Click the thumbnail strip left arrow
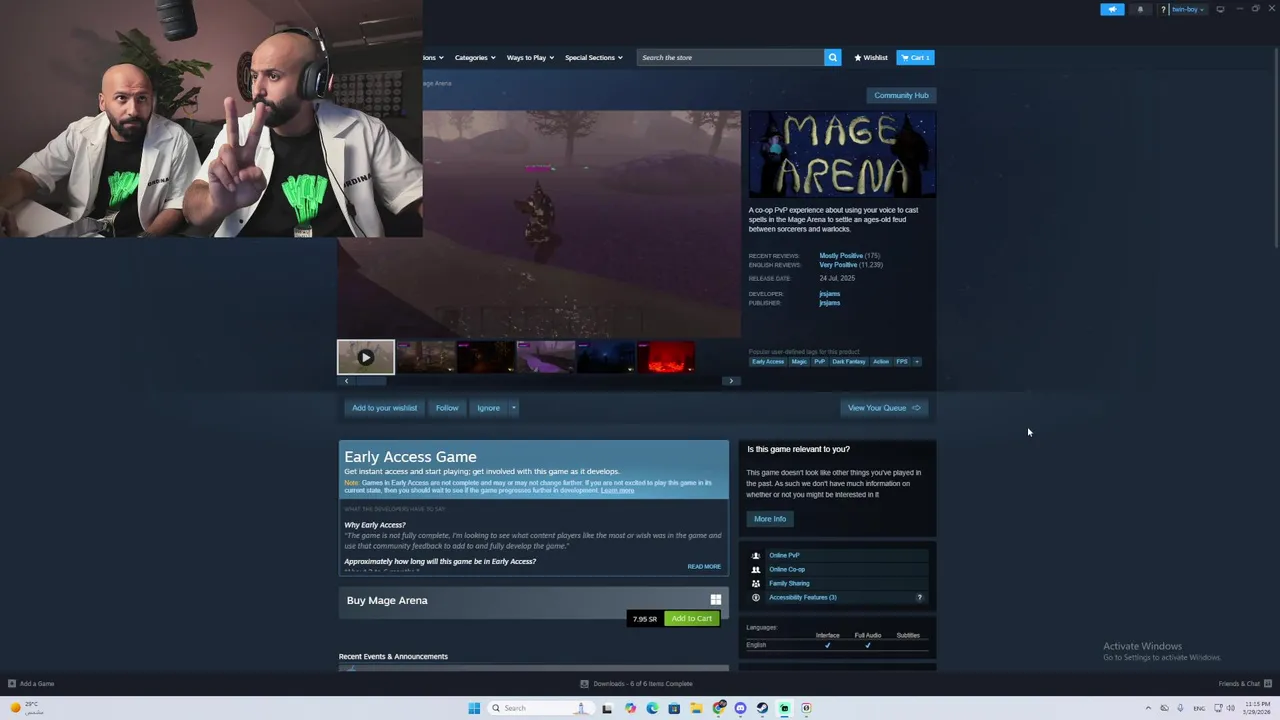1280x720 pixels. pos(346,381)
